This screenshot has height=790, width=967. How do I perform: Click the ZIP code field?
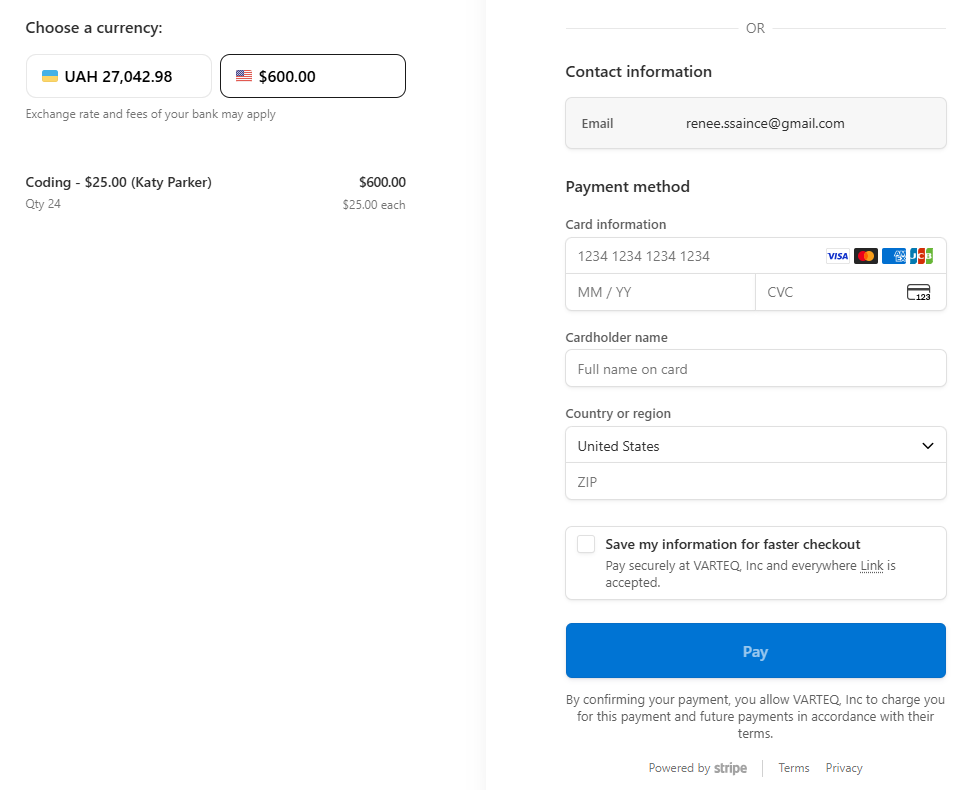coord(755,482)
